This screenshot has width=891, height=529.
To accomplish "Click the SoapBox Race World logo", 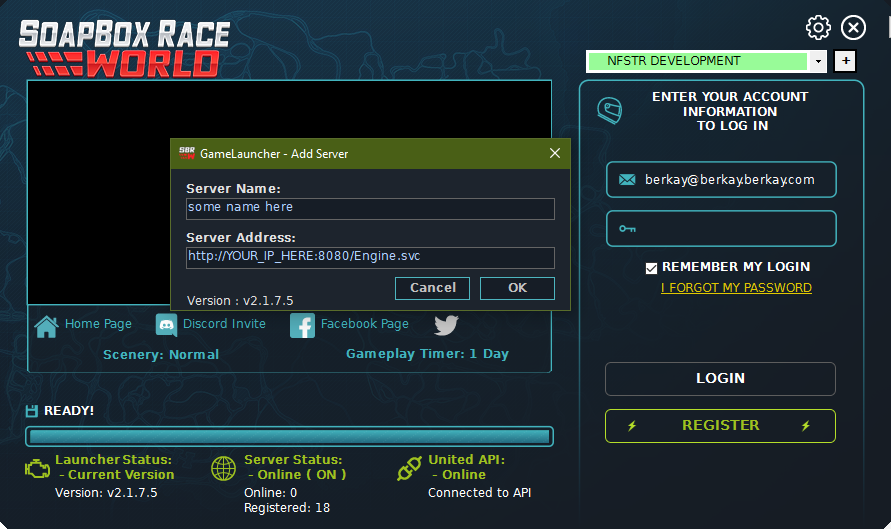I will [x=124, y=48].
